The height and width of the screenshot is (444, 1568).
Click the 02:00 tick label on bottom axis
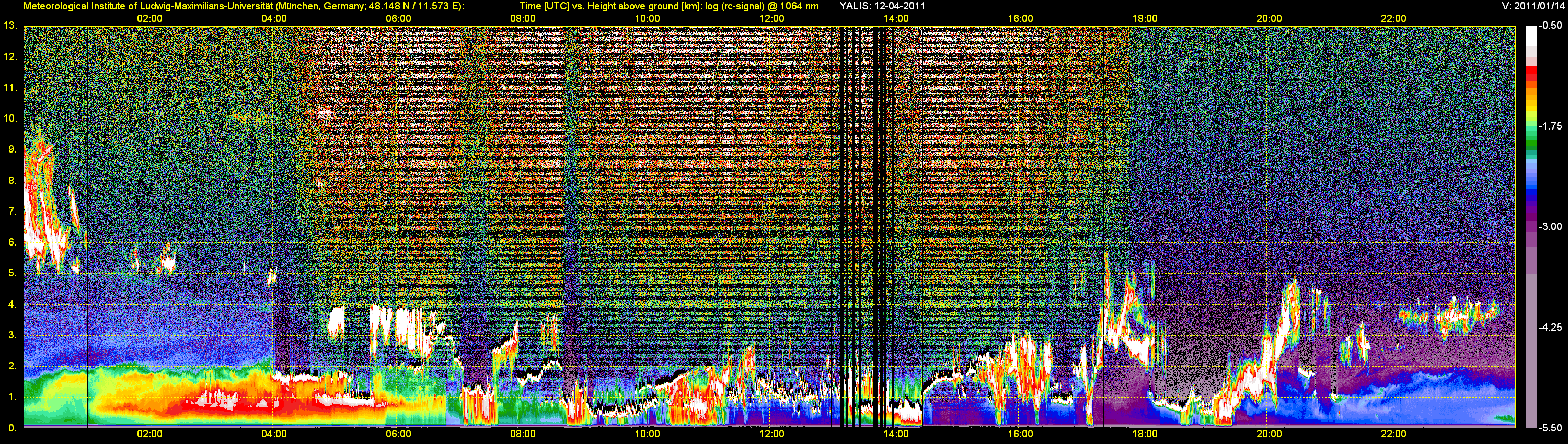click(x=149, y=434)
